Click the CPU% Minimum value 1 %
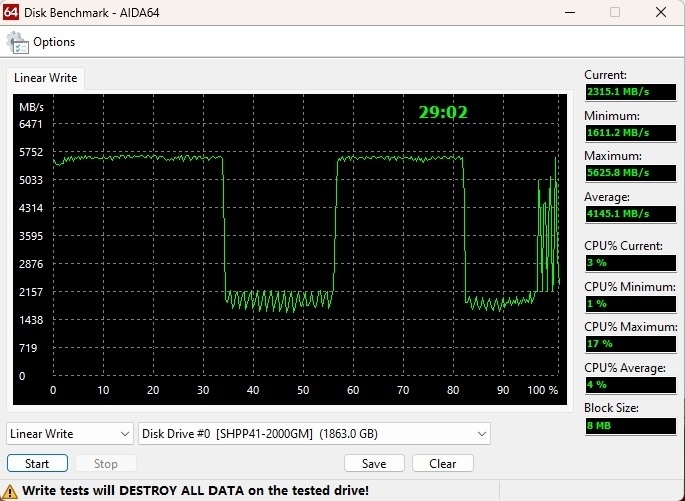Image resolution: width=685 pixels, height=501 pixels. pos(630,304)
